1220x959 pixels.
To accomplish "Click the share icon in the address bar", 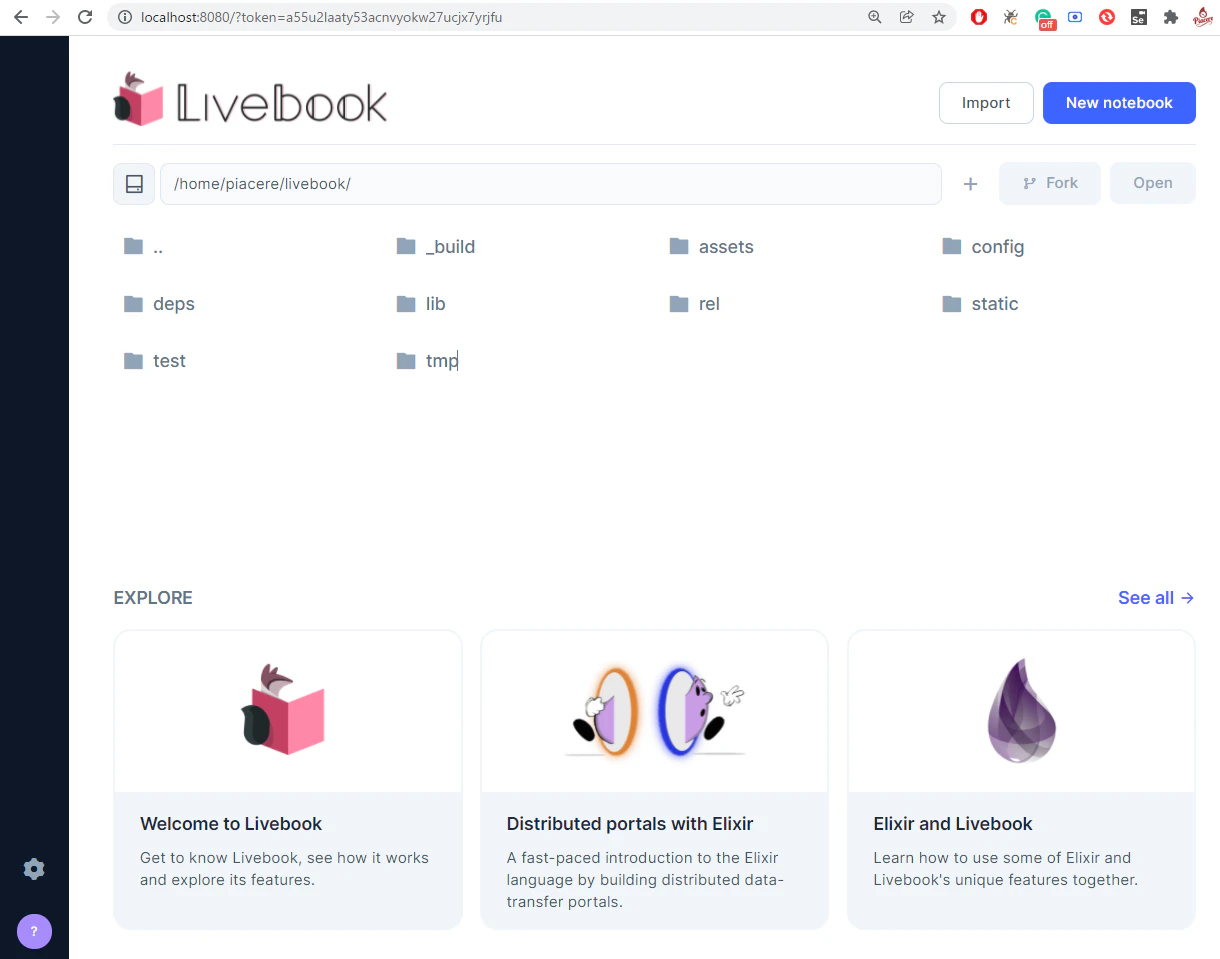I will 907,17.
